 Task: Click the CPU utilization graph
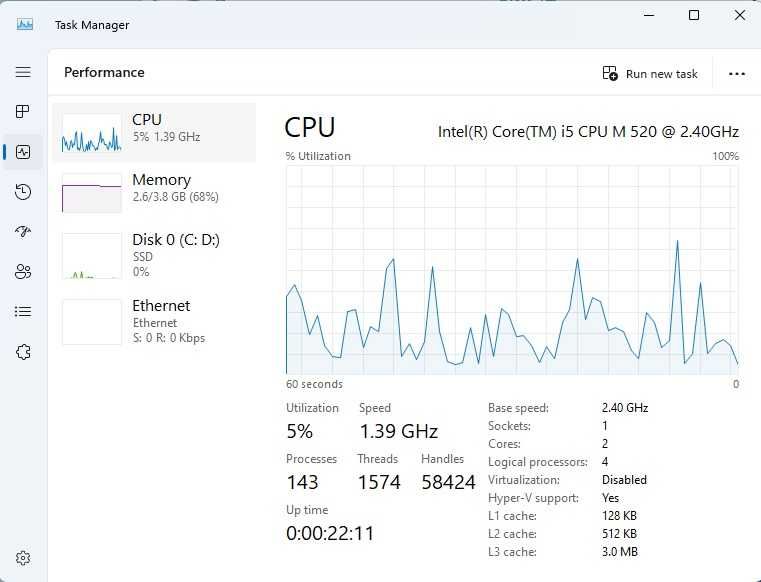coord(512,270)
